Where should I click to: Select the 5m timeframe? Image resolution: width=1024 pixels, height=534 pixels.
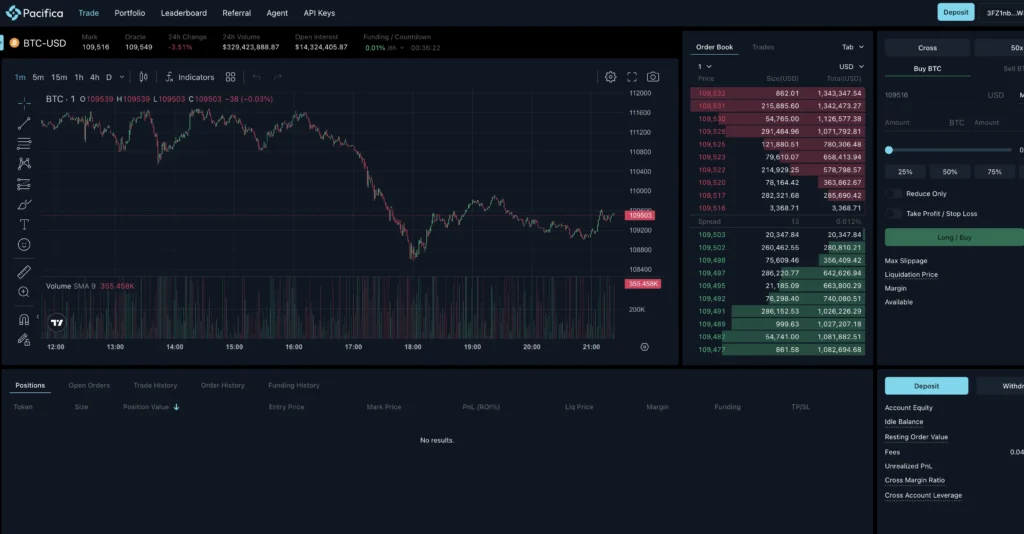(39, 77)
